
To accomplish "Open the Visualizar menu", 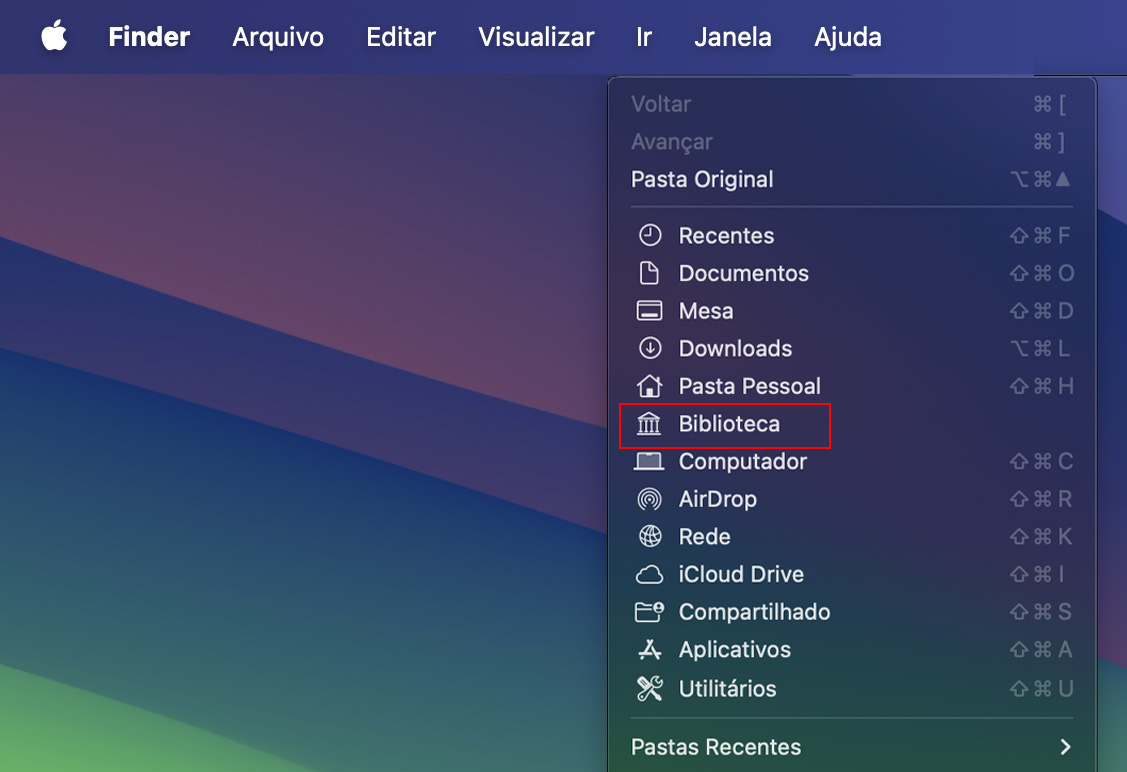I will [x=535, y=36].
